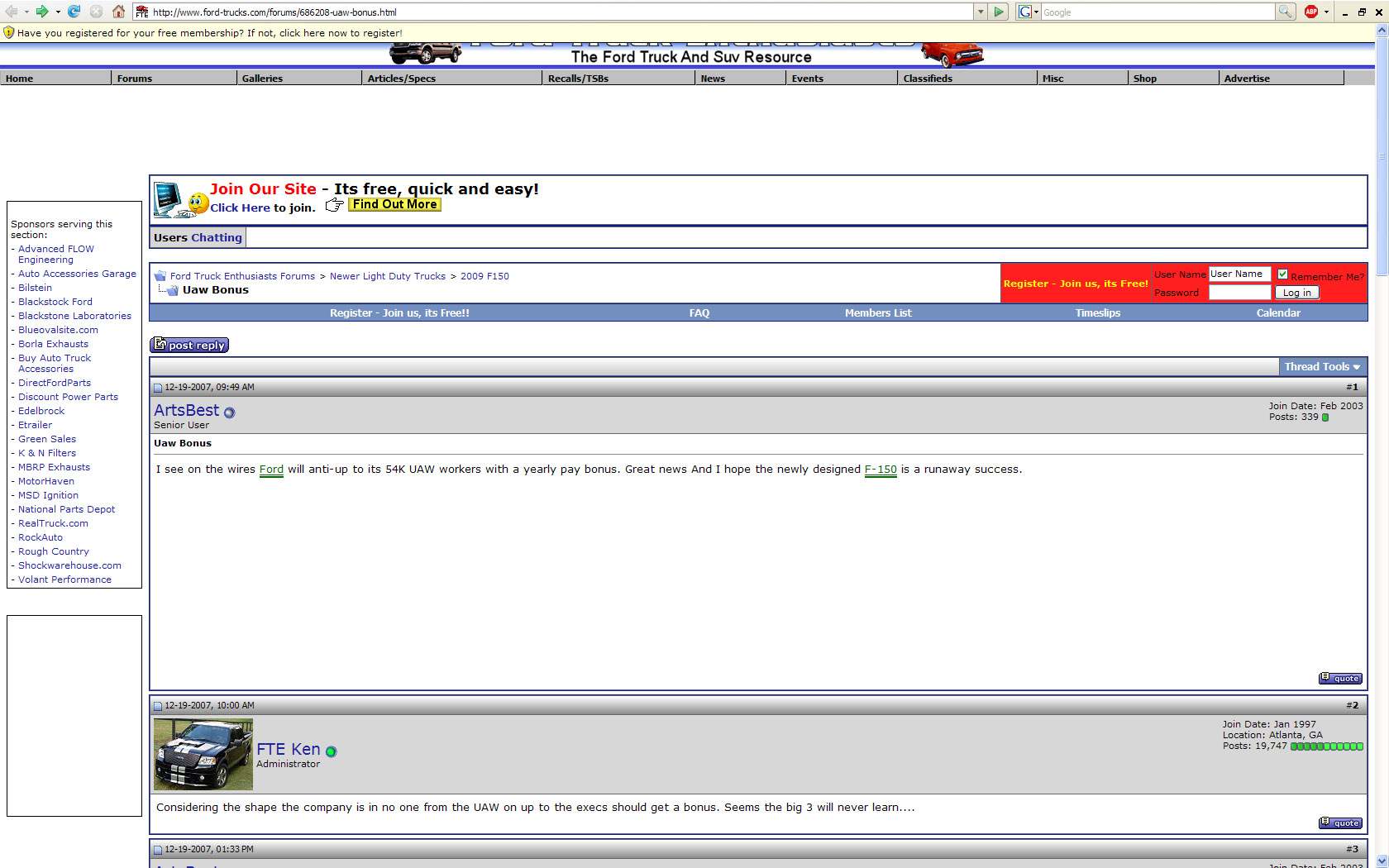
Task: Open the Home navigation tab
Action: (x=55, y=78)
